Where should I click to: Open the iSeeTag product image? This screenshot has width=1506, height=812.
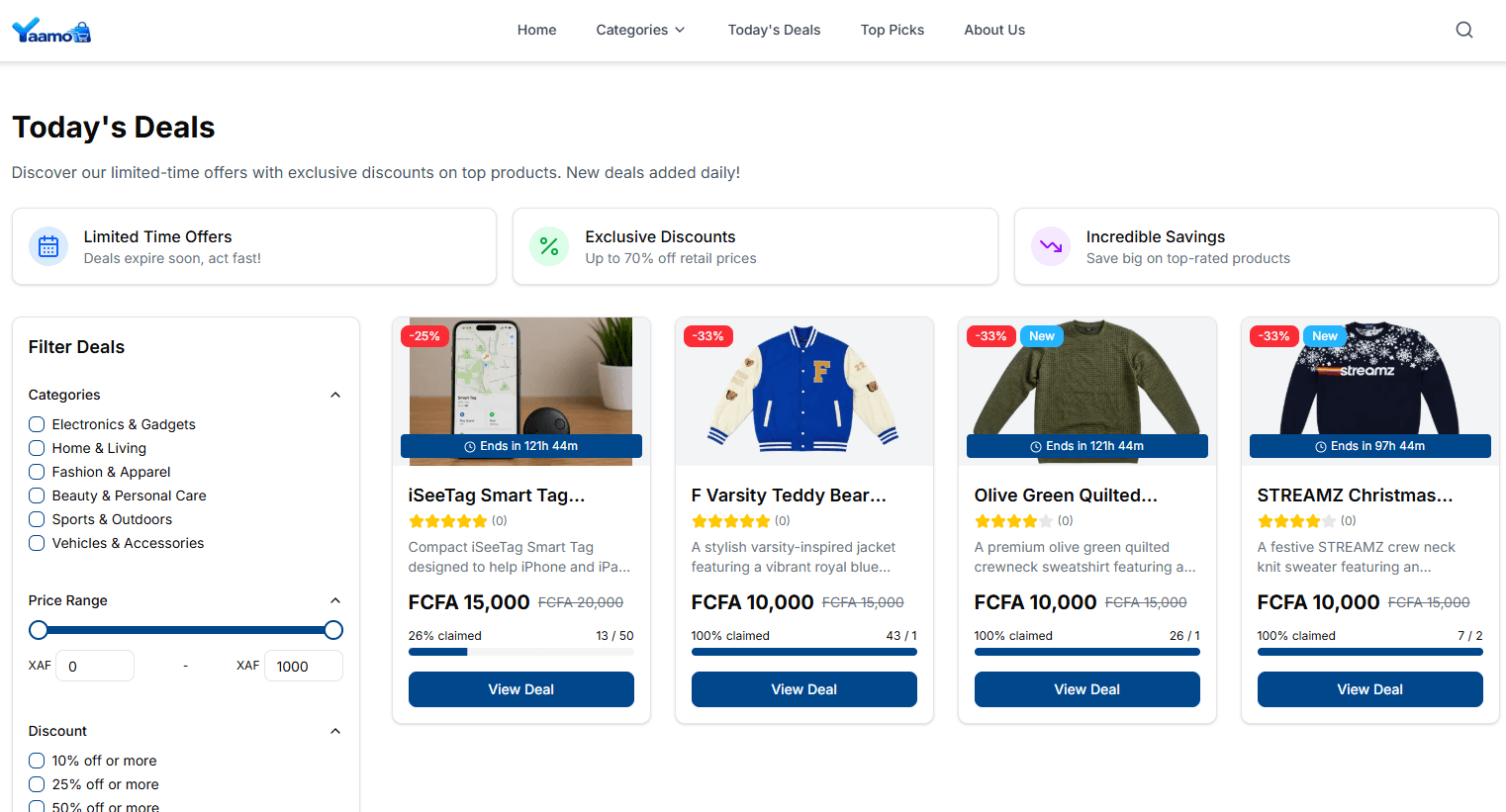pos(521,392)
